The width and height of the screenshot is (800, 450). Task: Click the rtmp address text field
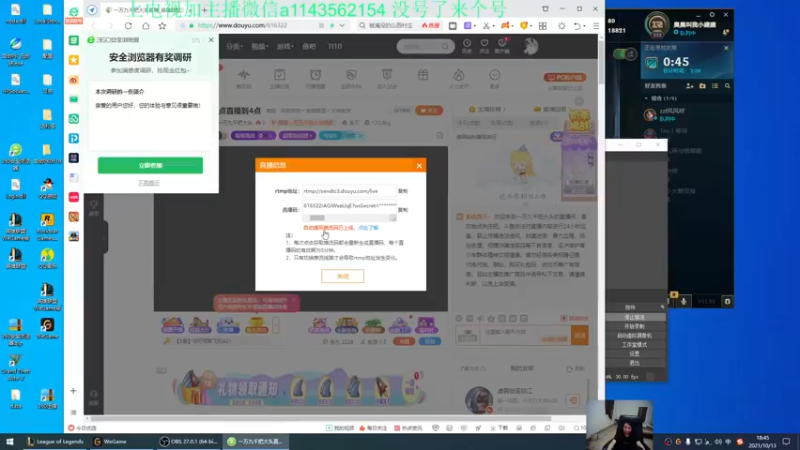click(349, 191)
